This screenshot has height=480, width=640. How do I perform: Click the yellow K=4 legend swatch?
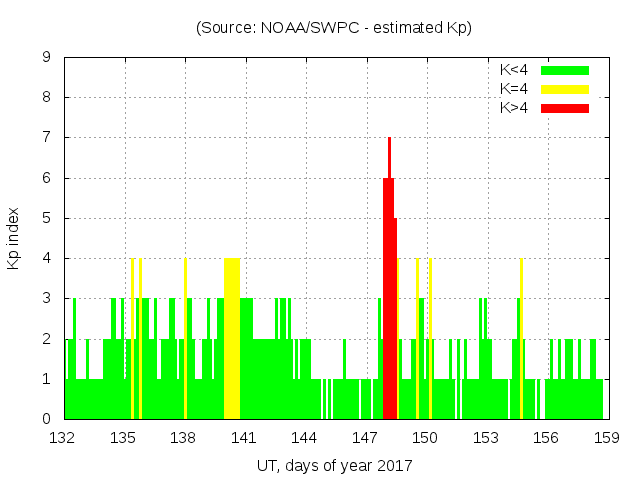[x=565, y=89]
